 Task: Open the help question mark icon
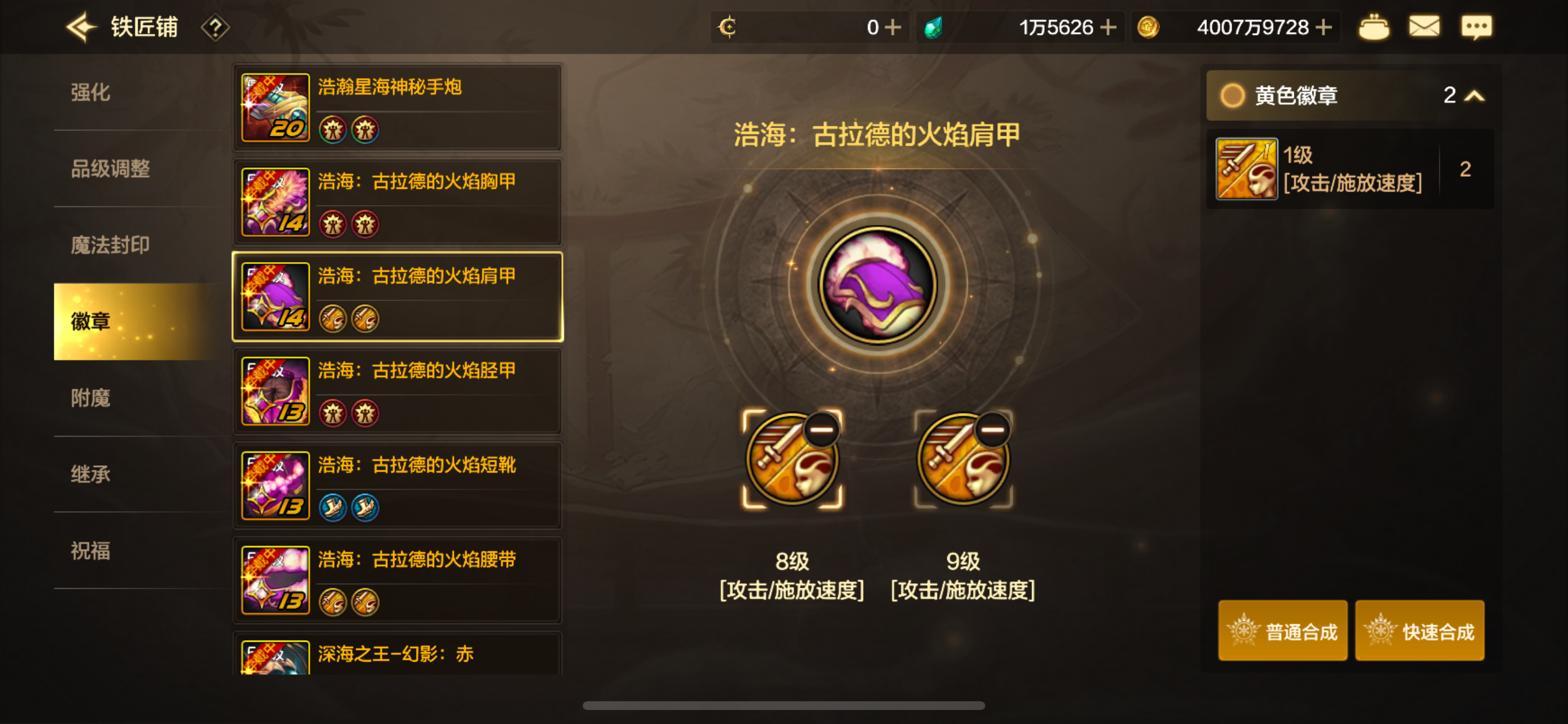tap(215, 28)
